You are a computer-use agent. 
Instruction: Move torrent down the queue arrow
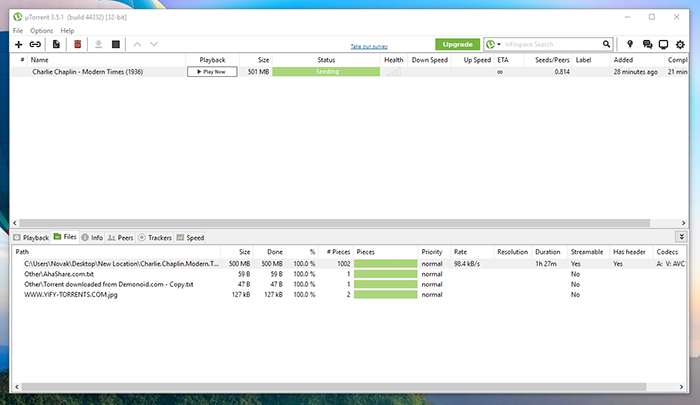tap(154, 44)
